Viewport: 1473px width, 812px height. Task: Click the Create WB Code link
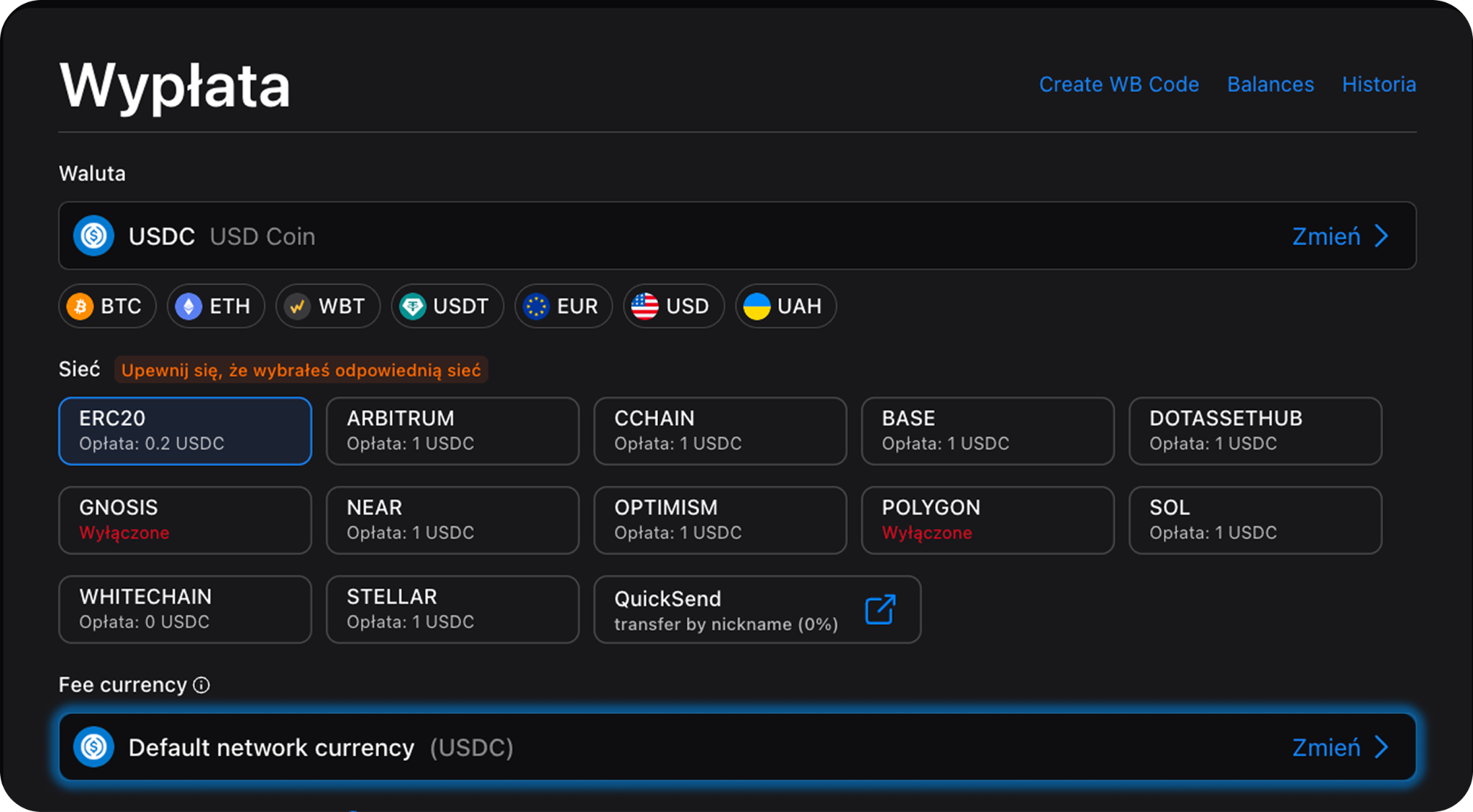pos(1118,85)
